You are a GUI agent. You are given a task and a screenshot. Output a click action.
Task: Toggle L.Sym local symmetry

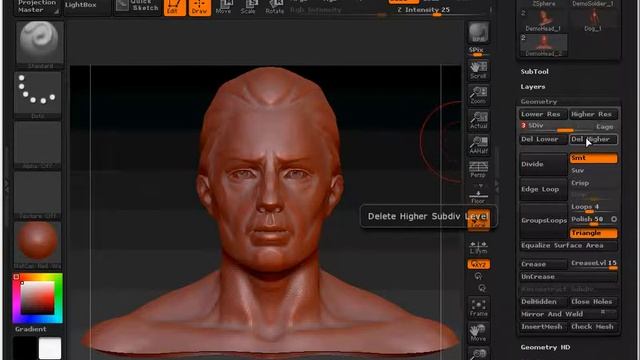coord(478,247)
